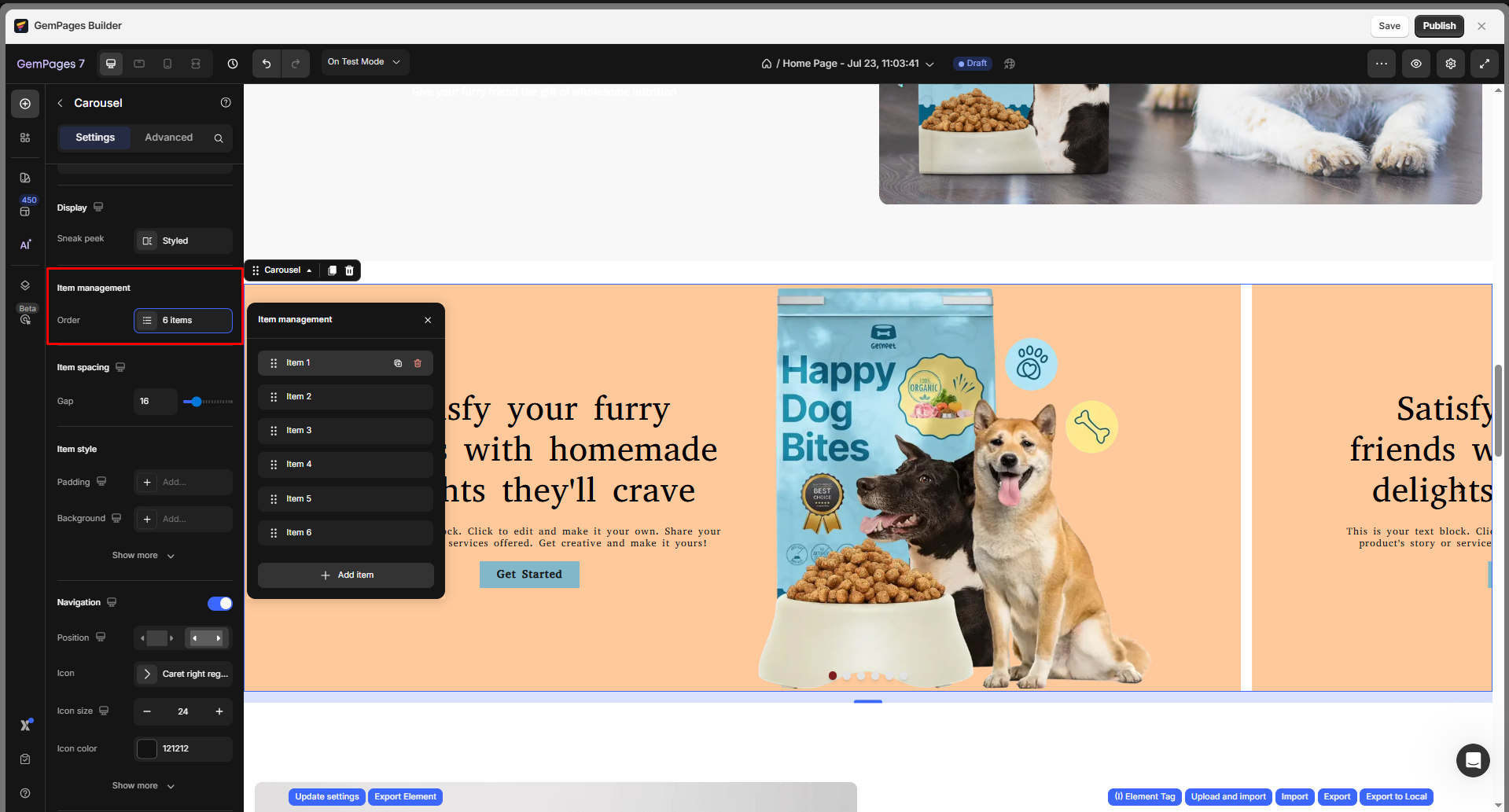Delete the Carousel element on canvas
This screenshot has width=1509, height=812.
click(350, 270)
